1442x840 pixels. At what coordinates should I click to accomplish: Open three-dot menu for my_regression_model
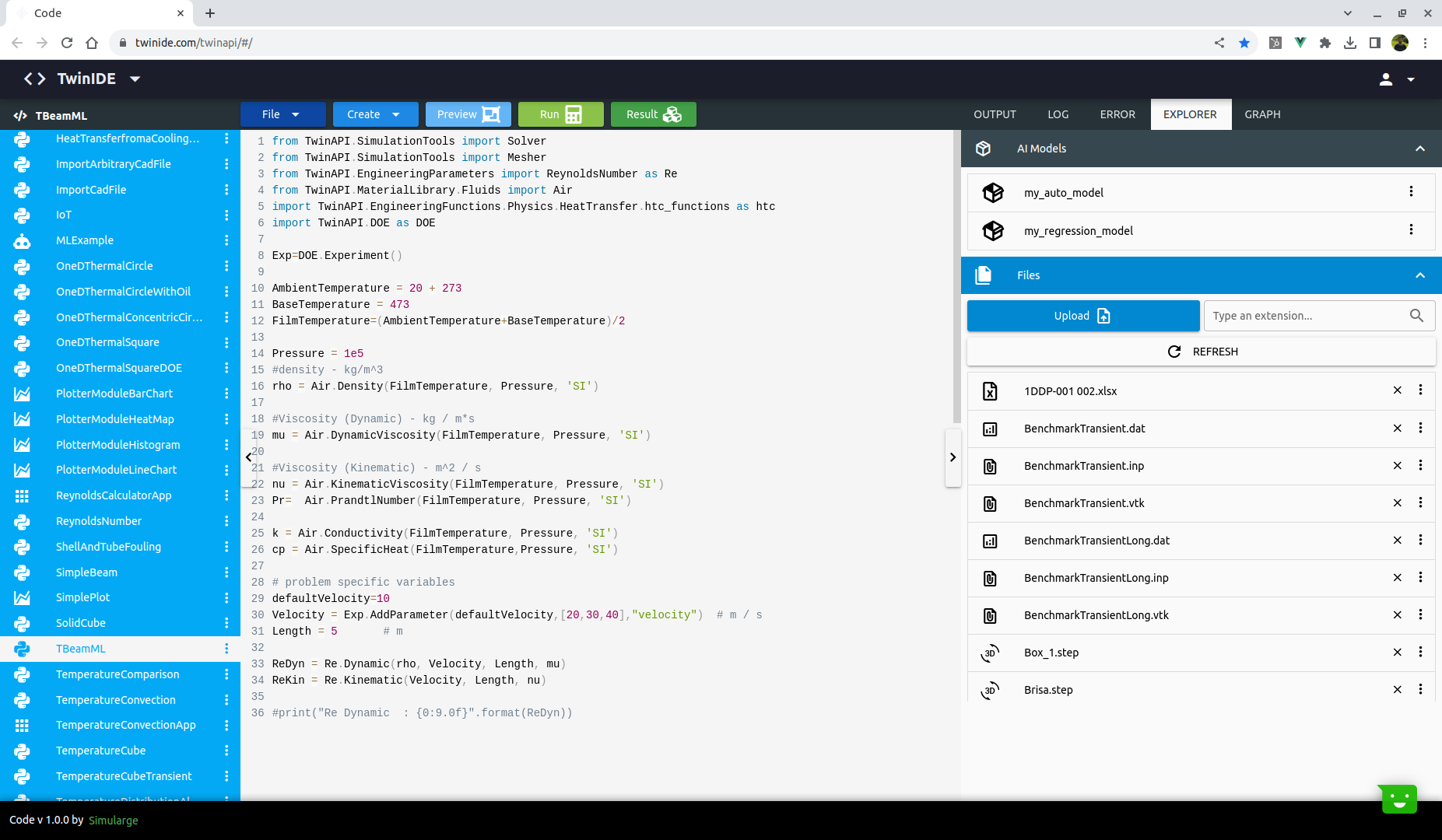[x=1411, y=230]
